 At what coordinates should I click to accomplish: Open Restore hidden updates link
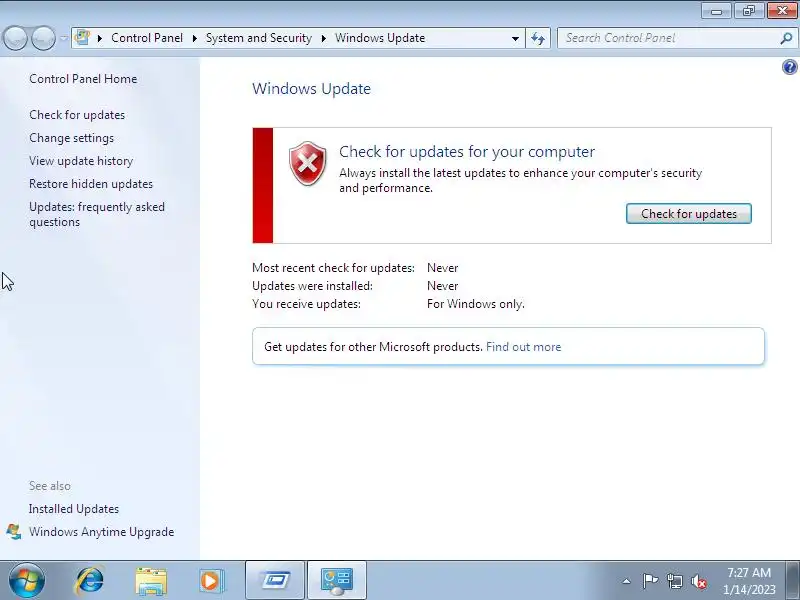coord(91,184)
